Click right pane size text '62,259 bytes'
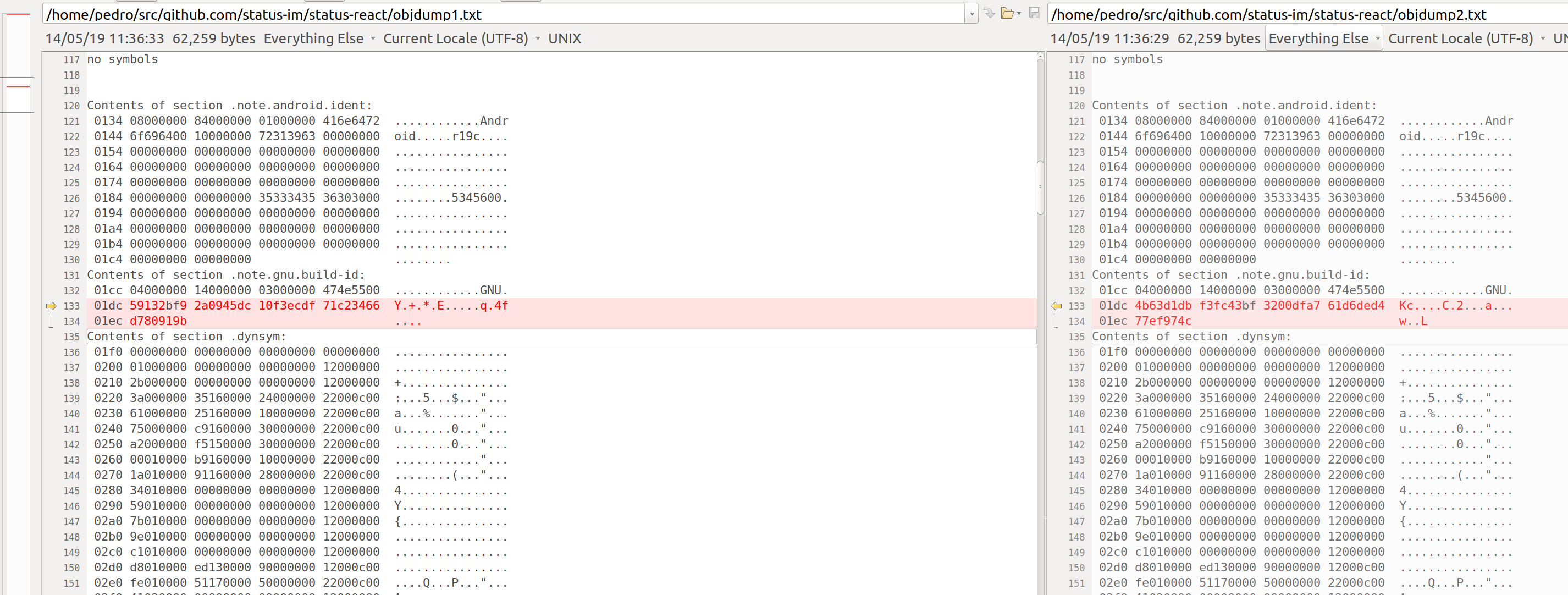1568x595 pixels. pos(1219,38)
